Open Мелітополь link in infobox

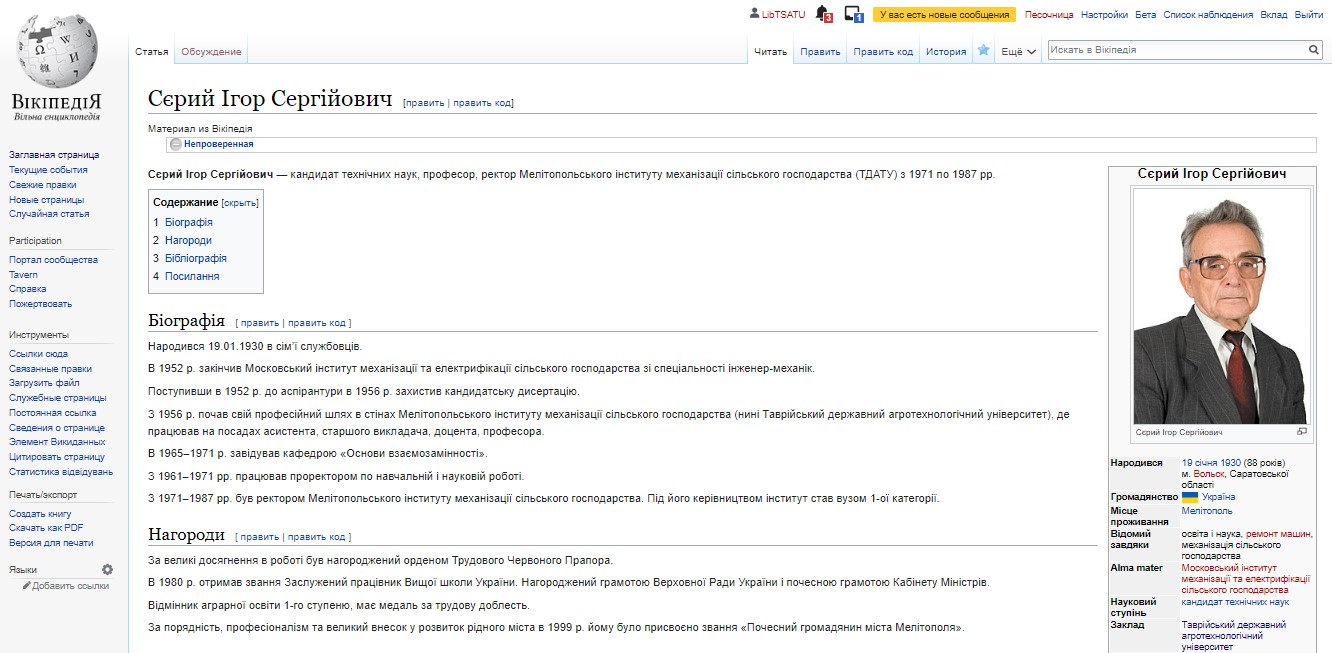[x=1207, y=511]
